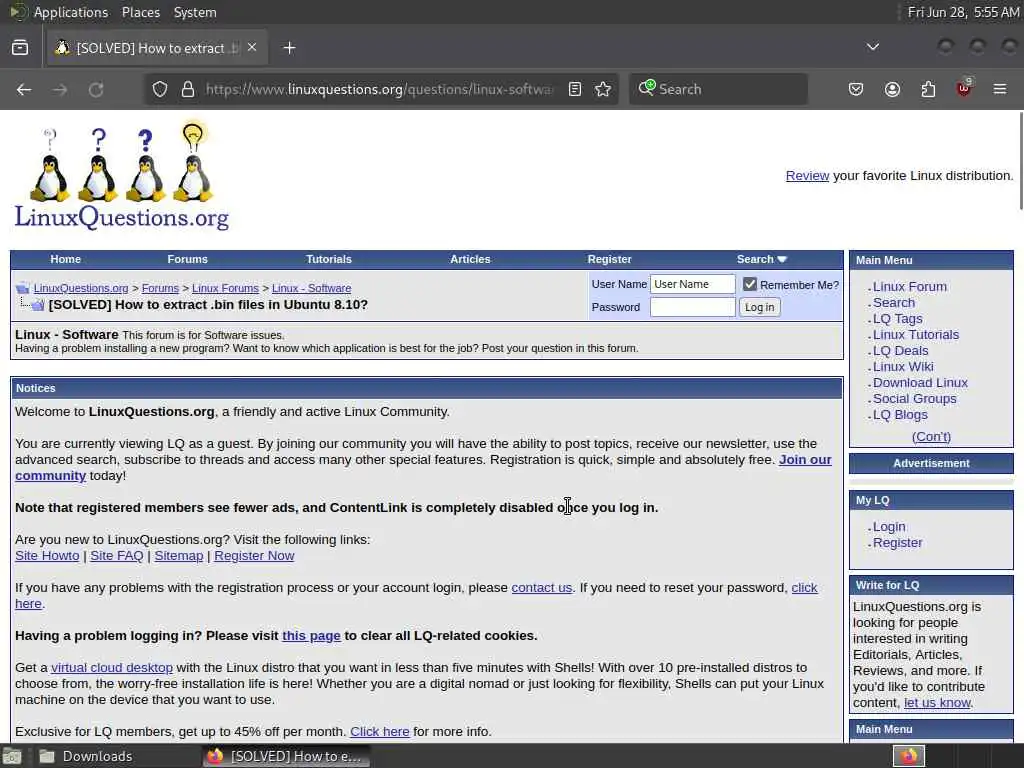The width and height of the screenshot is (1024, 768).
Task: Open a new tab with plus icon
Action: click(x=289, y=48)
